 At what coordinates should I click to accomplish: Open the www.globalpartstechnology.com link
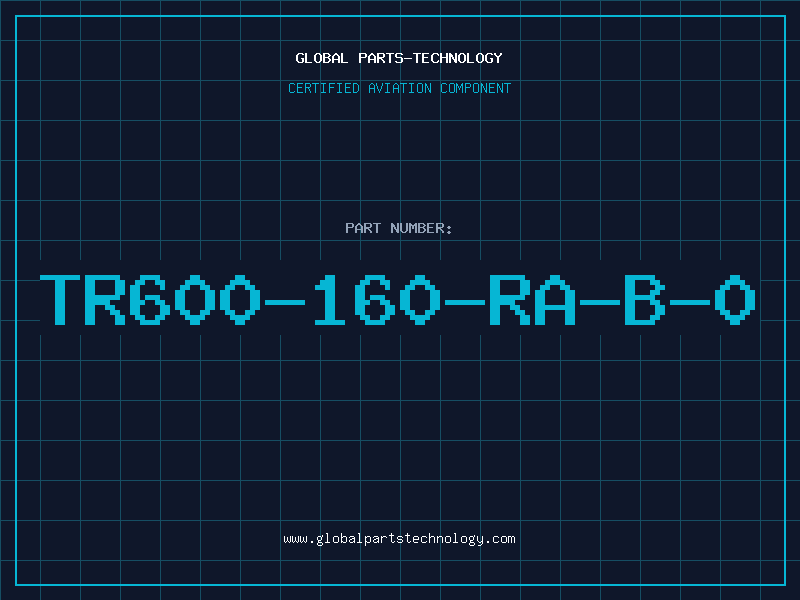point(399,539)
